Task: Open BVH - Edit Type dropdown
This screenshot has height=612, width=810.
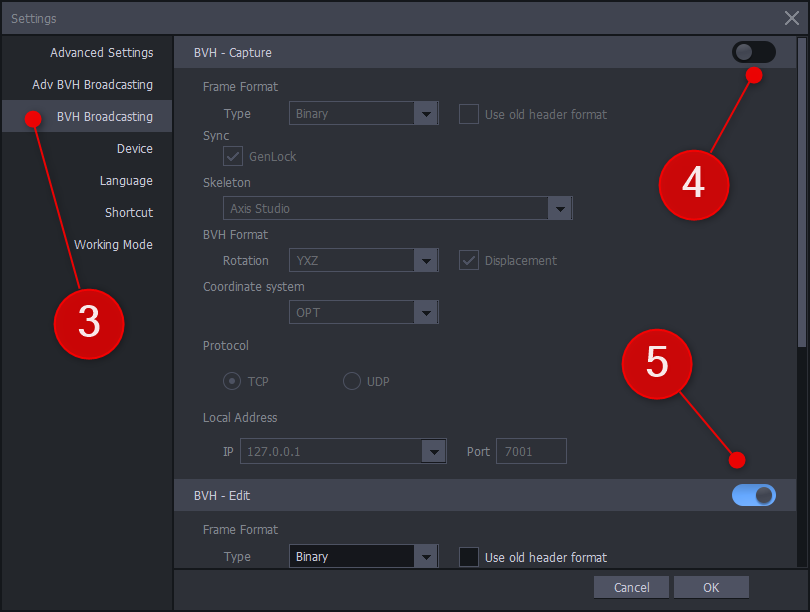Action: [364, 556]
